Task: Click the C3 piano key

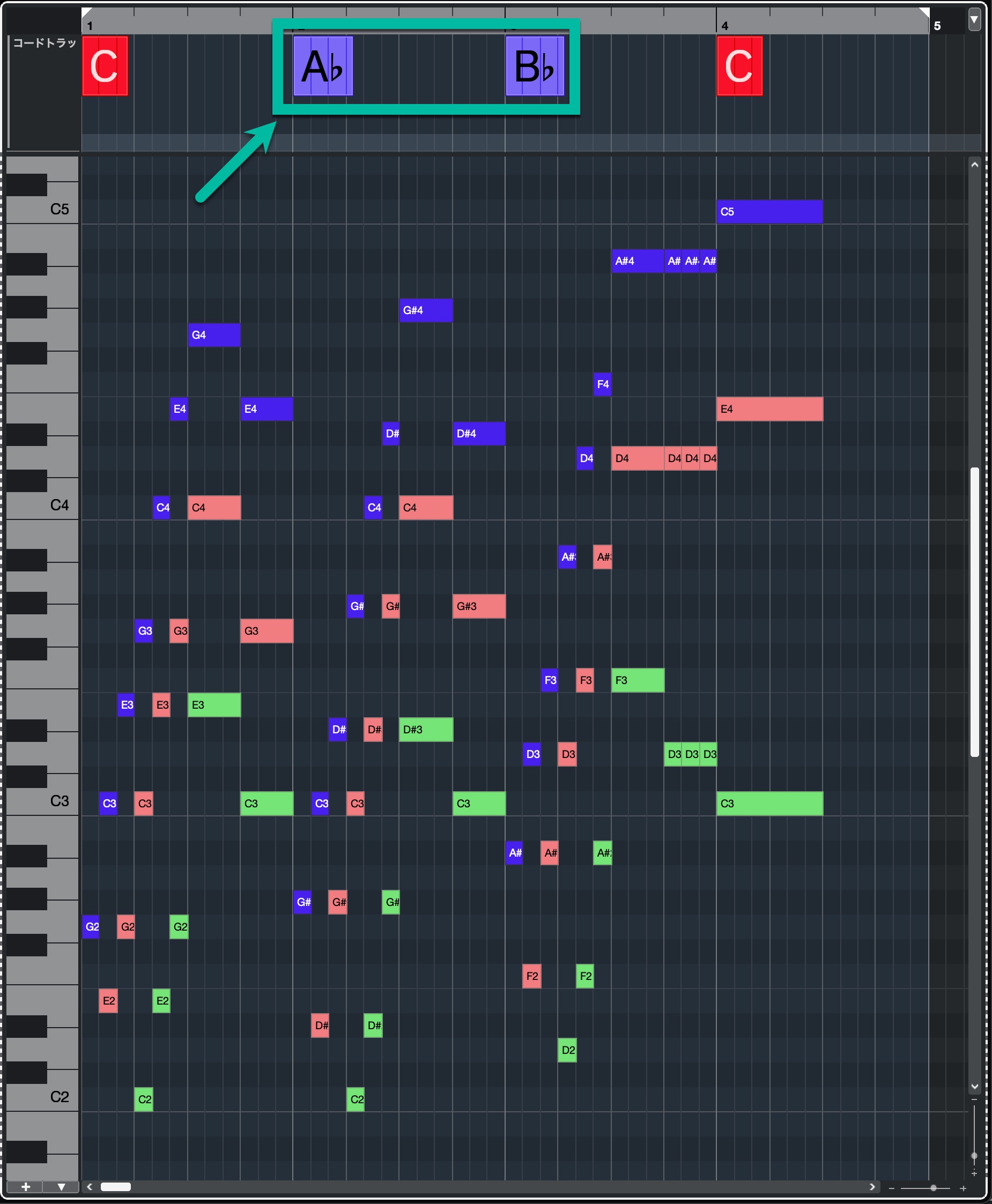Action: (42, 801)
